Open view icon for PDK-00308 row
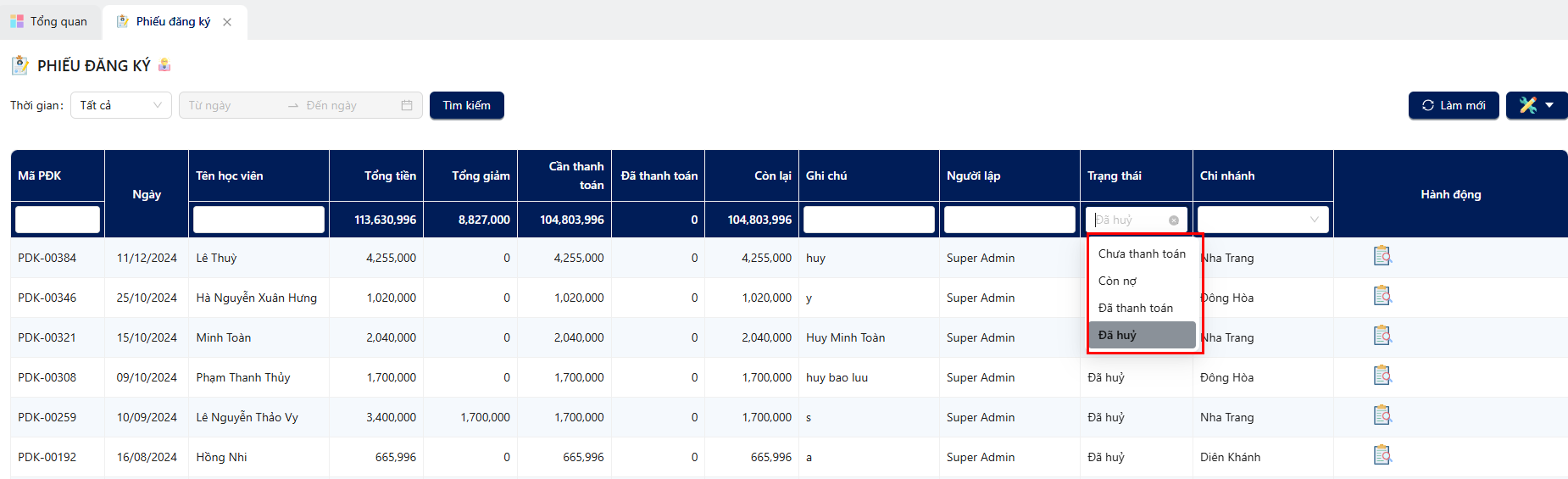Image resolution: width=1568 pixels, height=479 pixels. [1382, 376]
